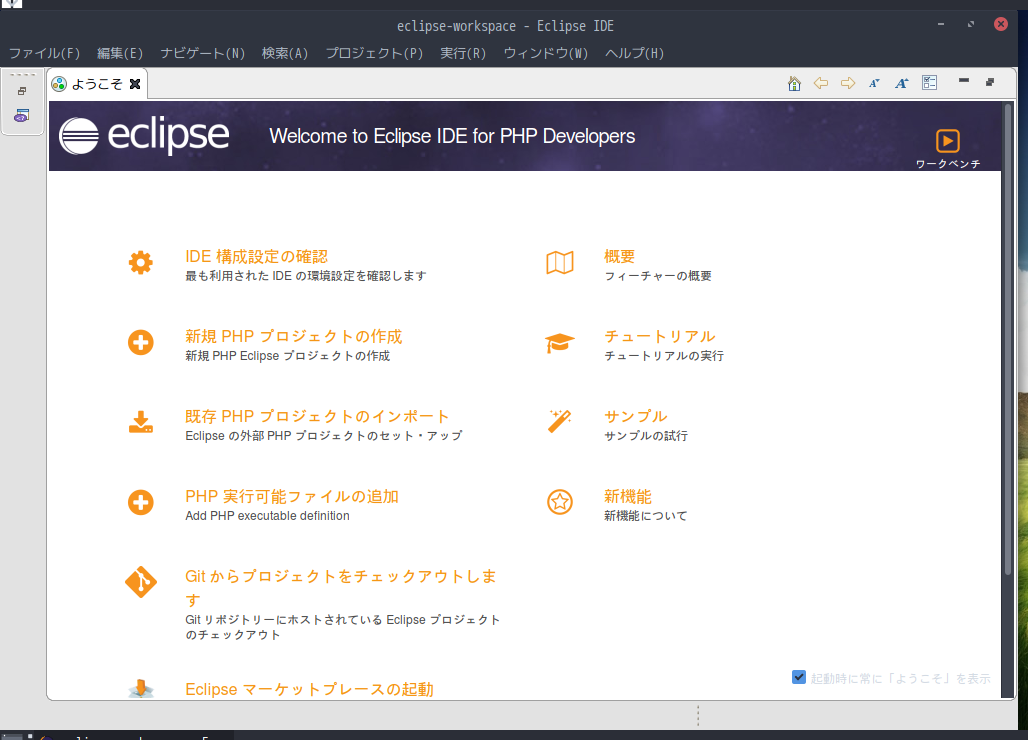Click text フィーチャーの概要
Screen dimensions: 1028x740
[x=658, y=276]
